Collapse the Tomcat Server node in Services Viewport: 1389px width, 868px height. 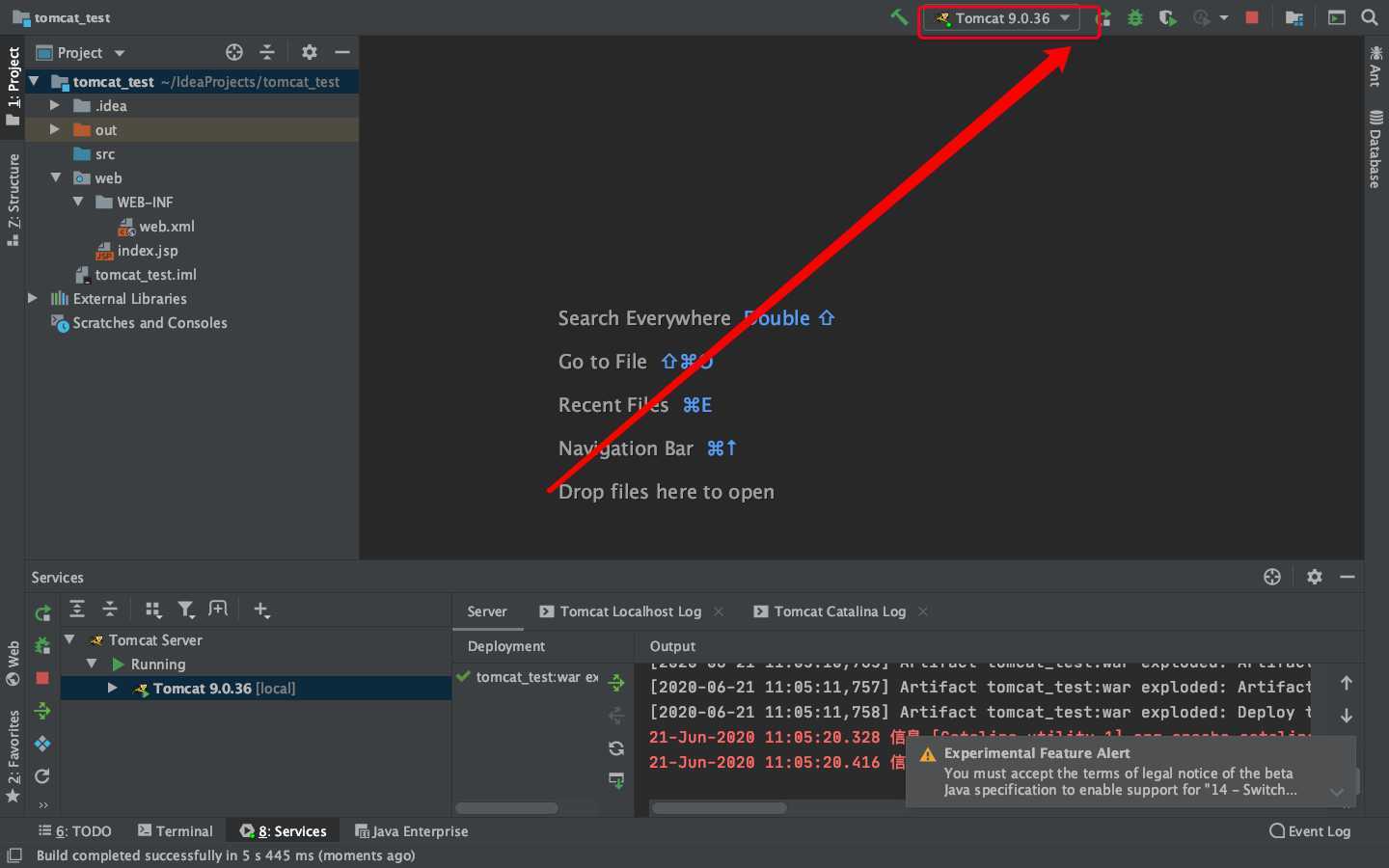[x=69, y=639]
